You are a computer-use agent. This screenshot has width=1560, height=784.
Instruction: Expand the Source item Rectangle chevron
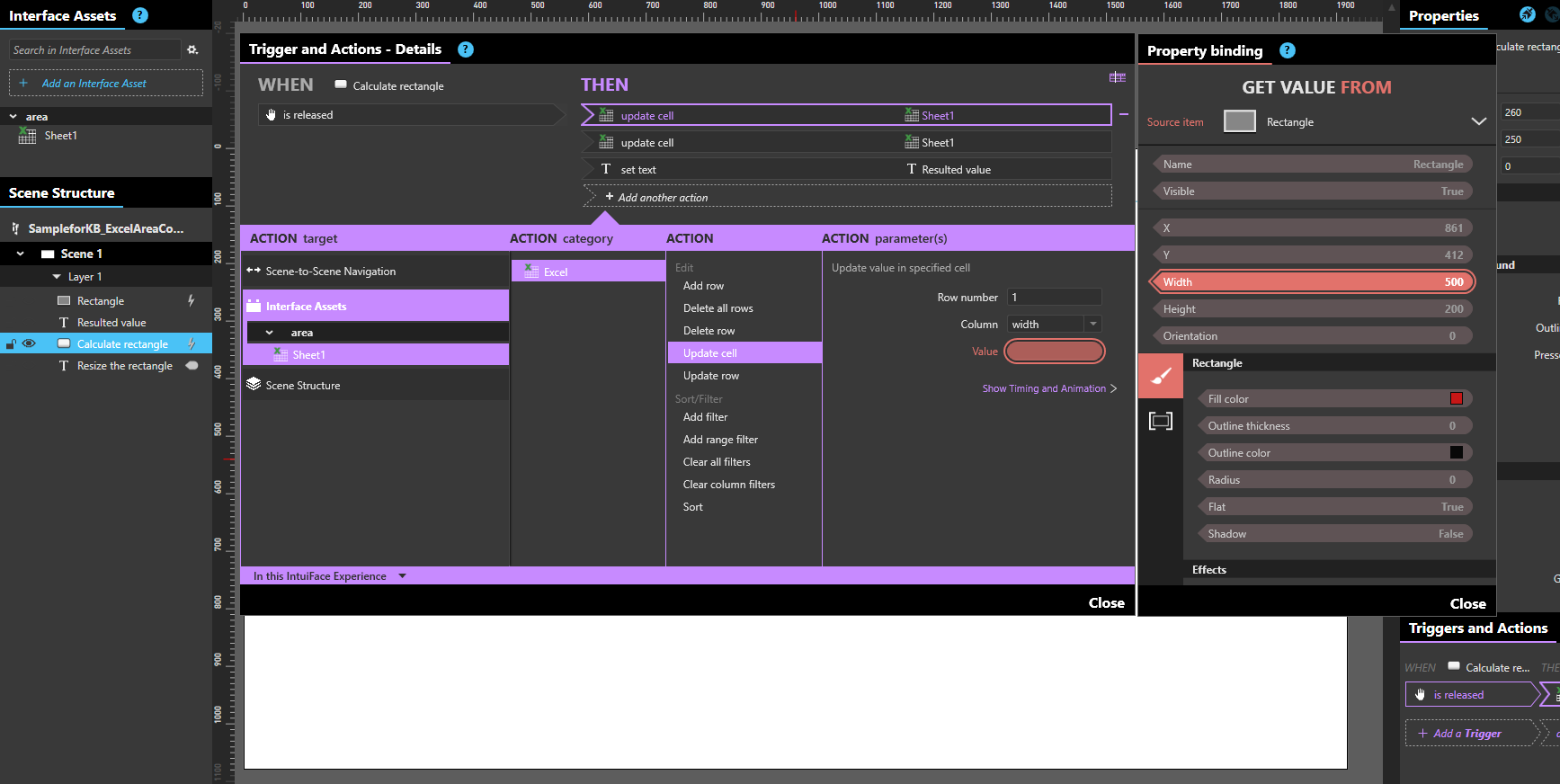[1478, 121]
